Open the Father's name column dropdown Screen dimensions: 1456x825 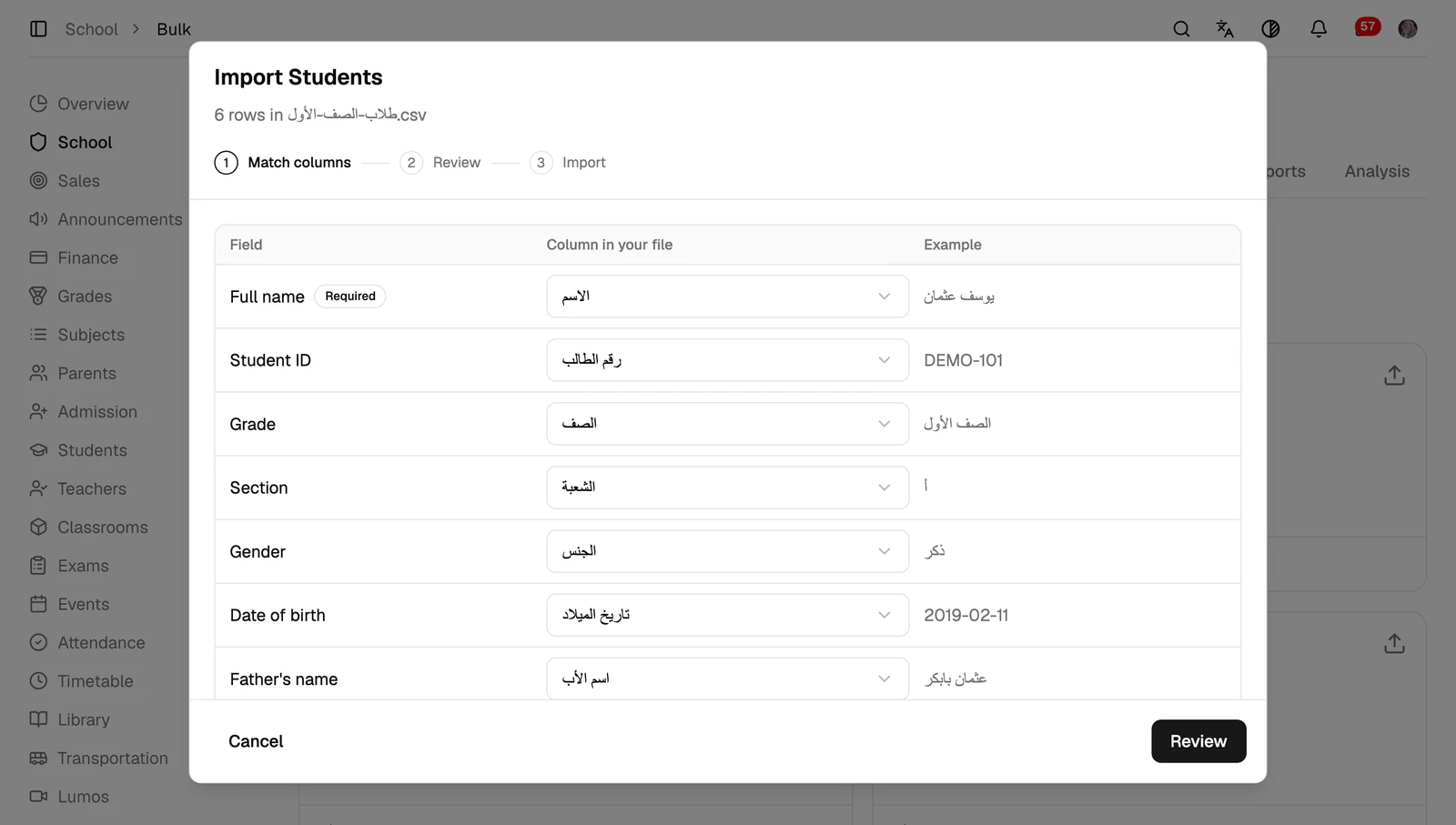coord(727,679)
